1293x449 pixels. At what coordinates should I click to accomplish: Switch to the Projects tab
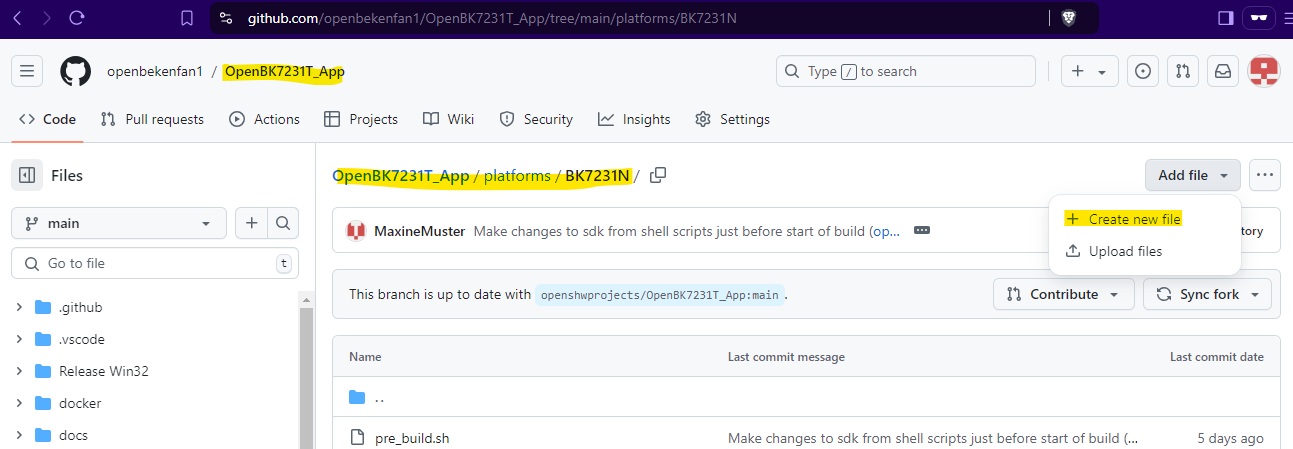(x=361, y=119)
